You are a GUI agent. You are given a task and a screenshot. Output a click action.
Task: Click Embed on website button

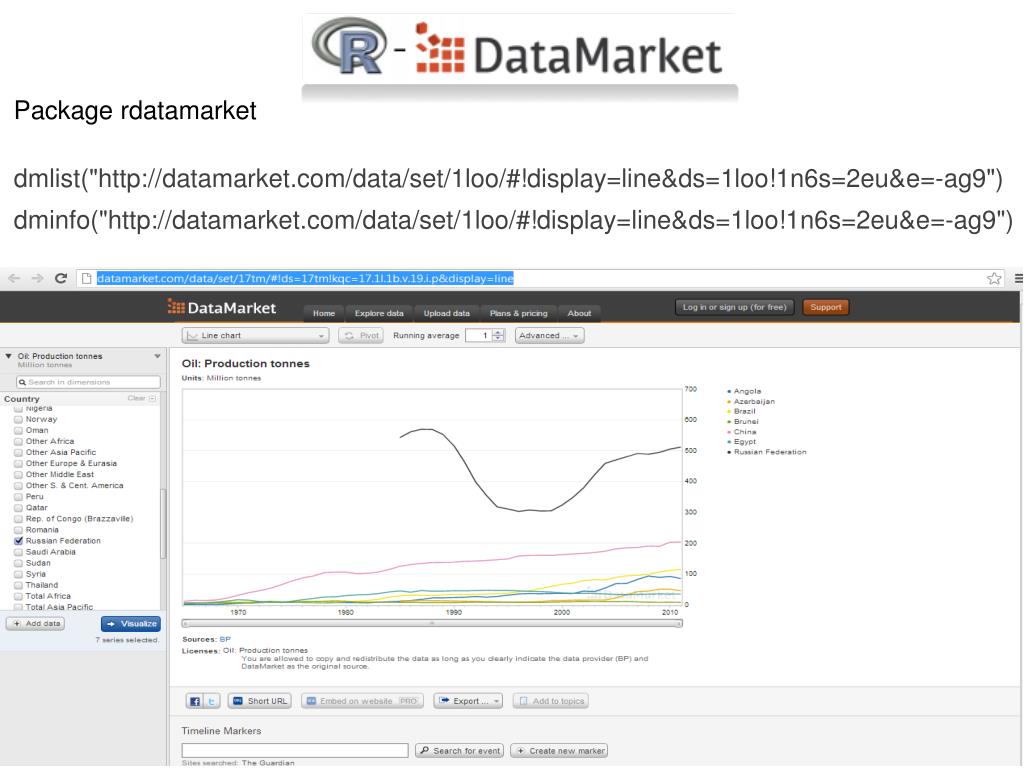[x=362, y=701]
